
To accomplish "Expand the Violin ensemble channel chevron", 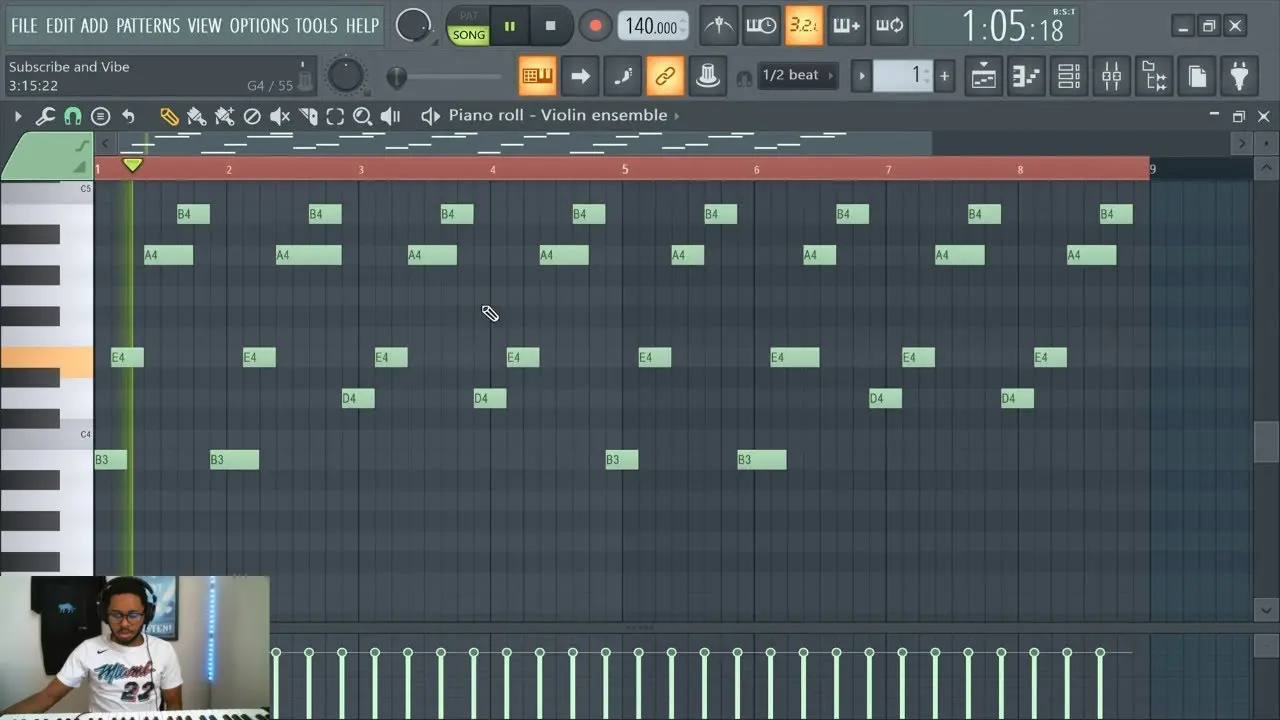I will point(677,116).
